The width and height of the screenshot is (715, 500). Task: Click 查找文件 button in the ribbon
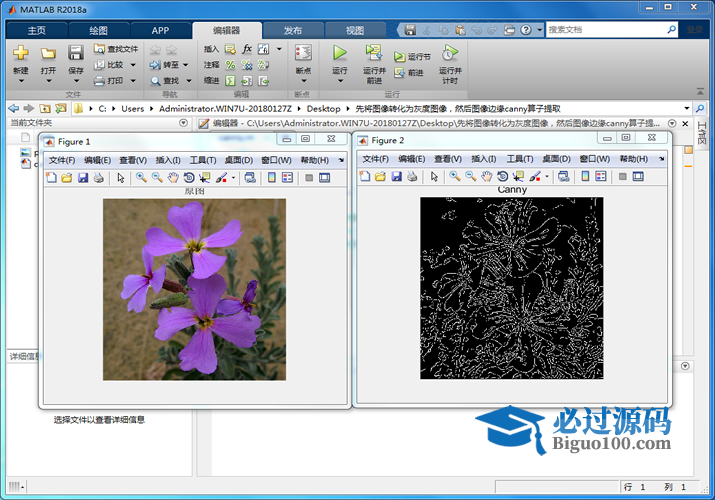click(x=116, y=48)
